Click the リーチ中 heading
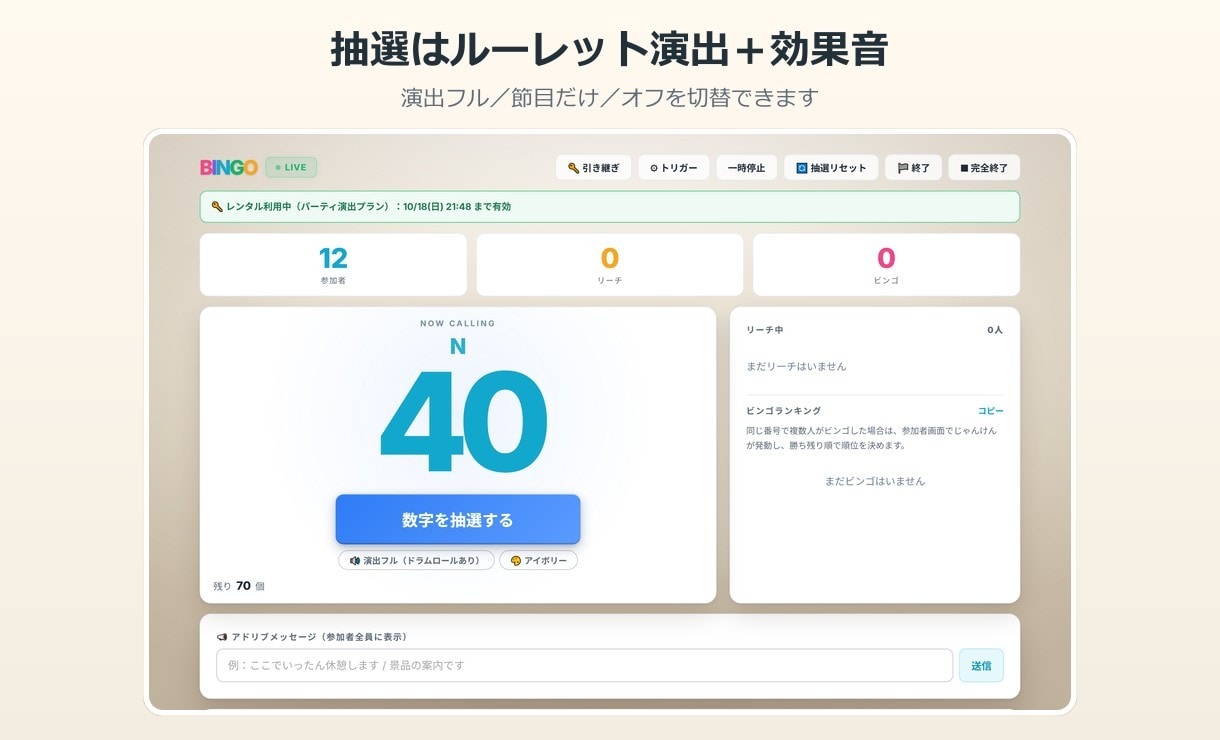 (x=765, y=330)
